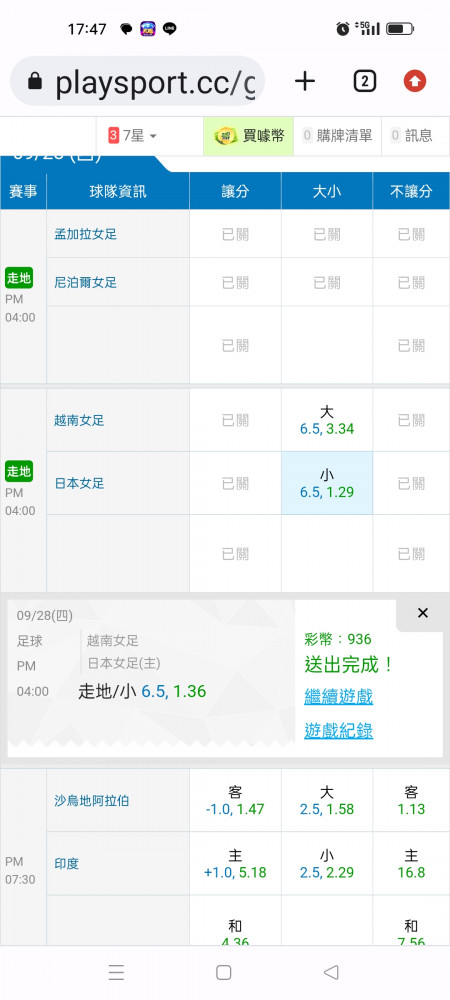
Task: Open the 訊息 tab
Action: [x=412, y=135]
